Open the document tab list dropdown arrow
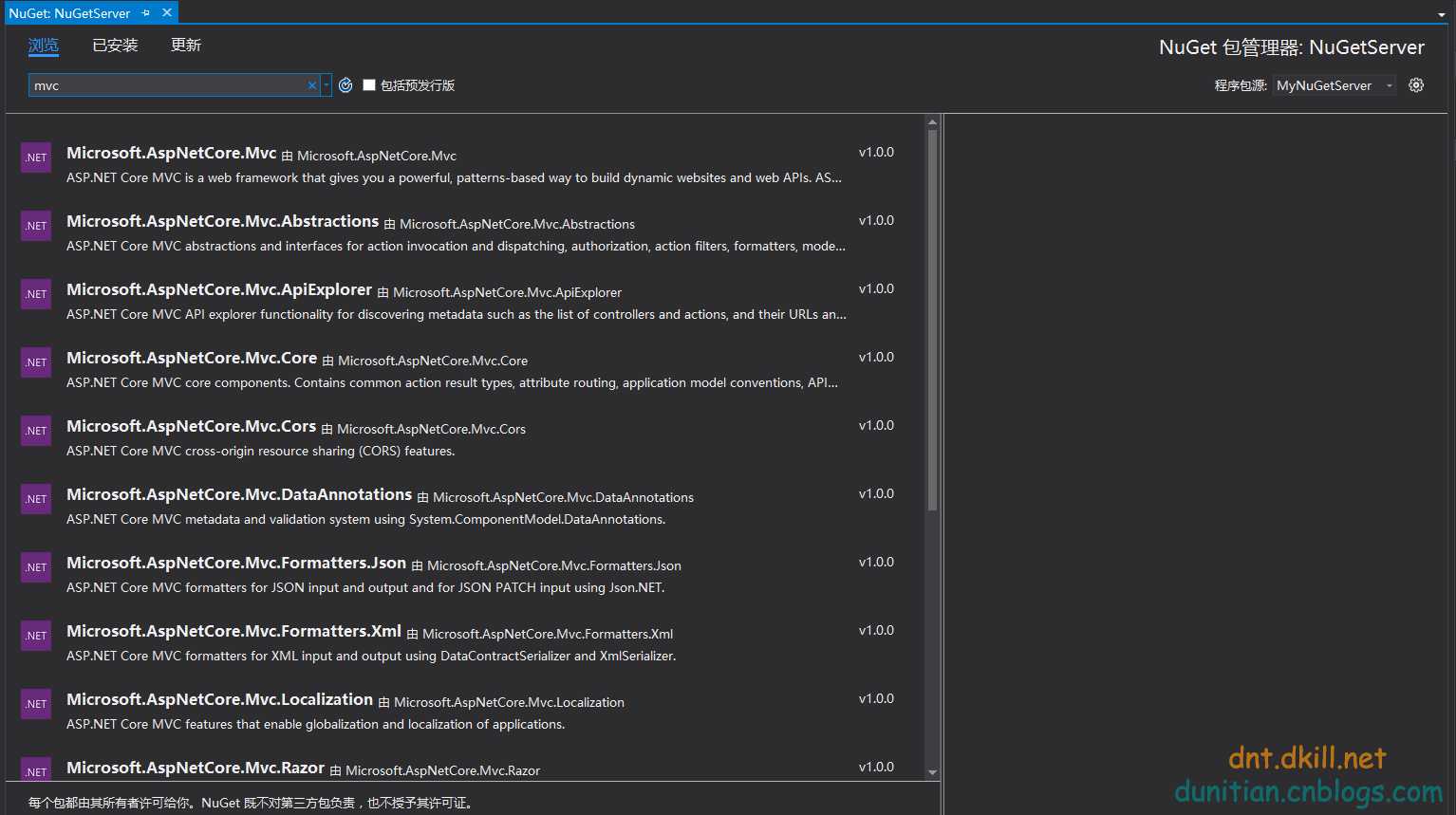This screenshot has width=1456, height=815. [x=1441, y=15]
